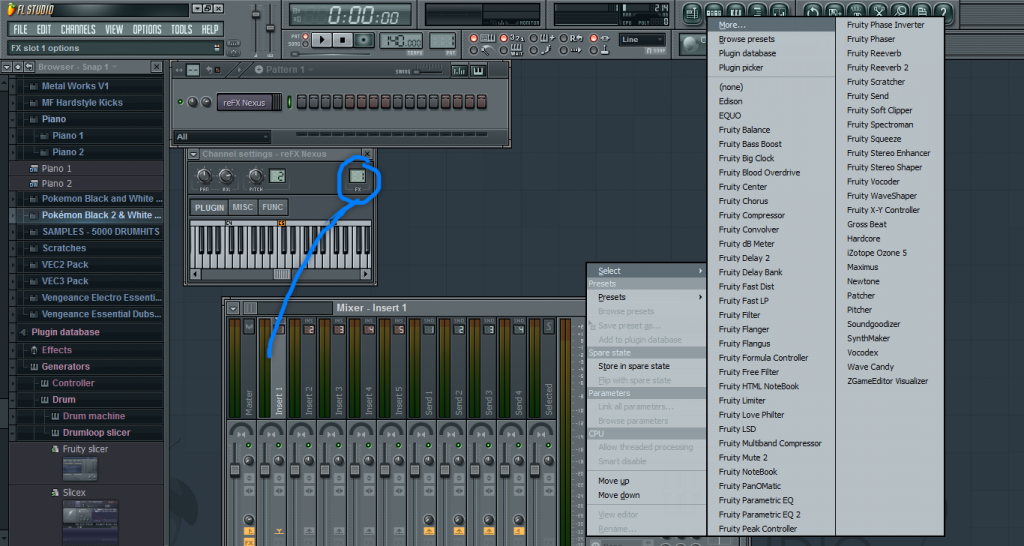1024x546 pixels.
Task: Click the Record button in the transport
Action: [364, 40]
